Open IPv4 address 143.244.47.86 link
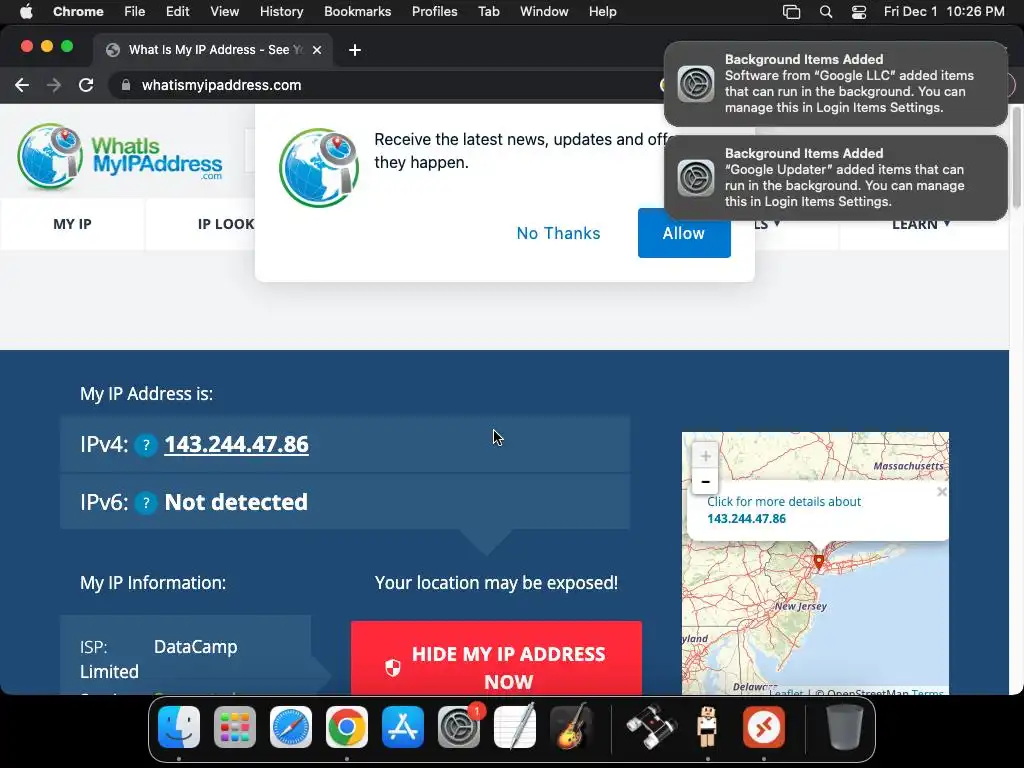The width and height of the screenshot is (1024, 768). click(x=236, y=444)
